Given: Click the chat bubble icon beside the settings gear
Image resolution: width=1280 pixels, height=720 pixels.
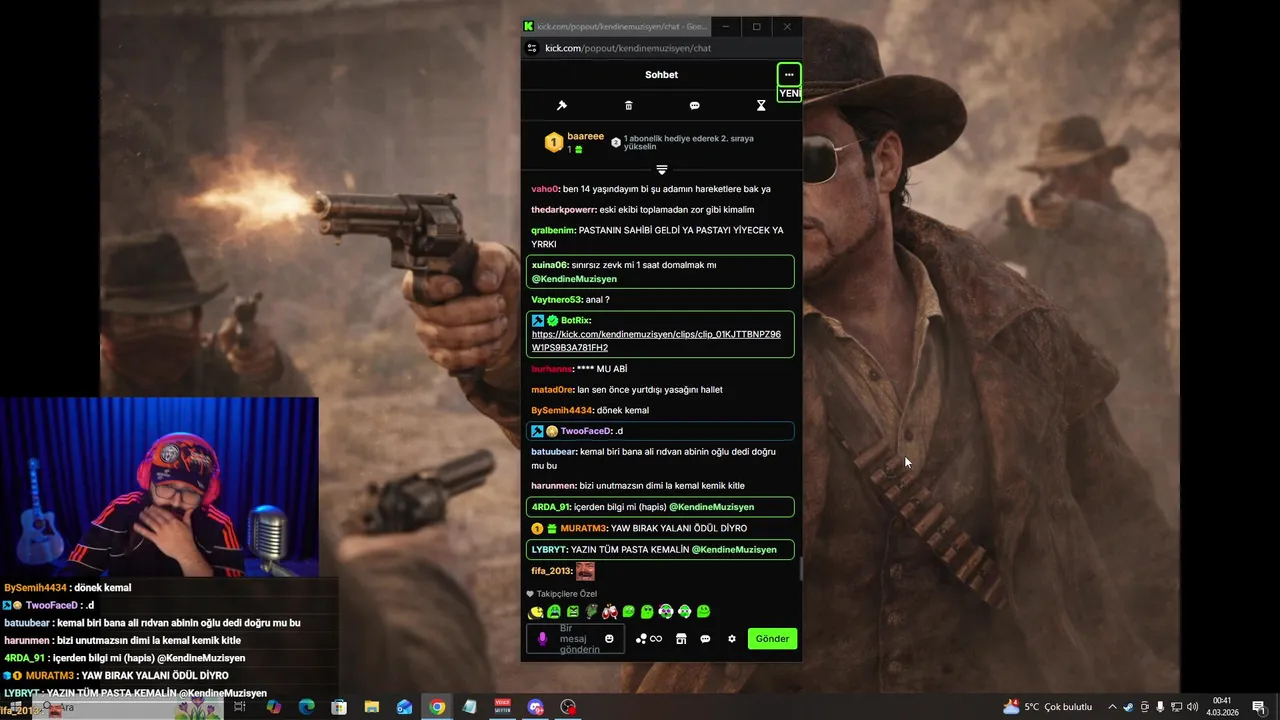Looking at the screenshot, I should point(705,639).
